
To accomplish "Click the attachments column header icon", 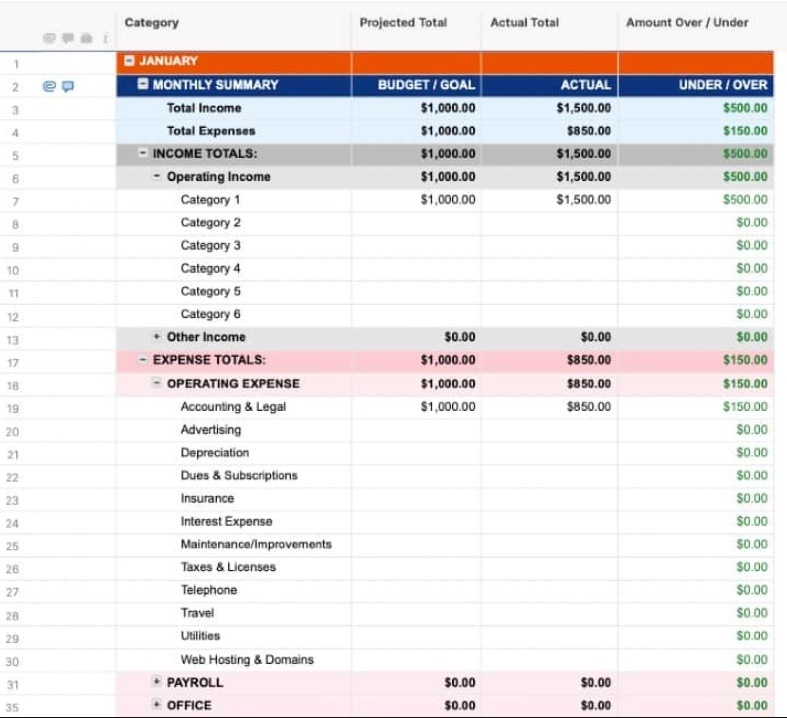I will click(x=49, y=38).
